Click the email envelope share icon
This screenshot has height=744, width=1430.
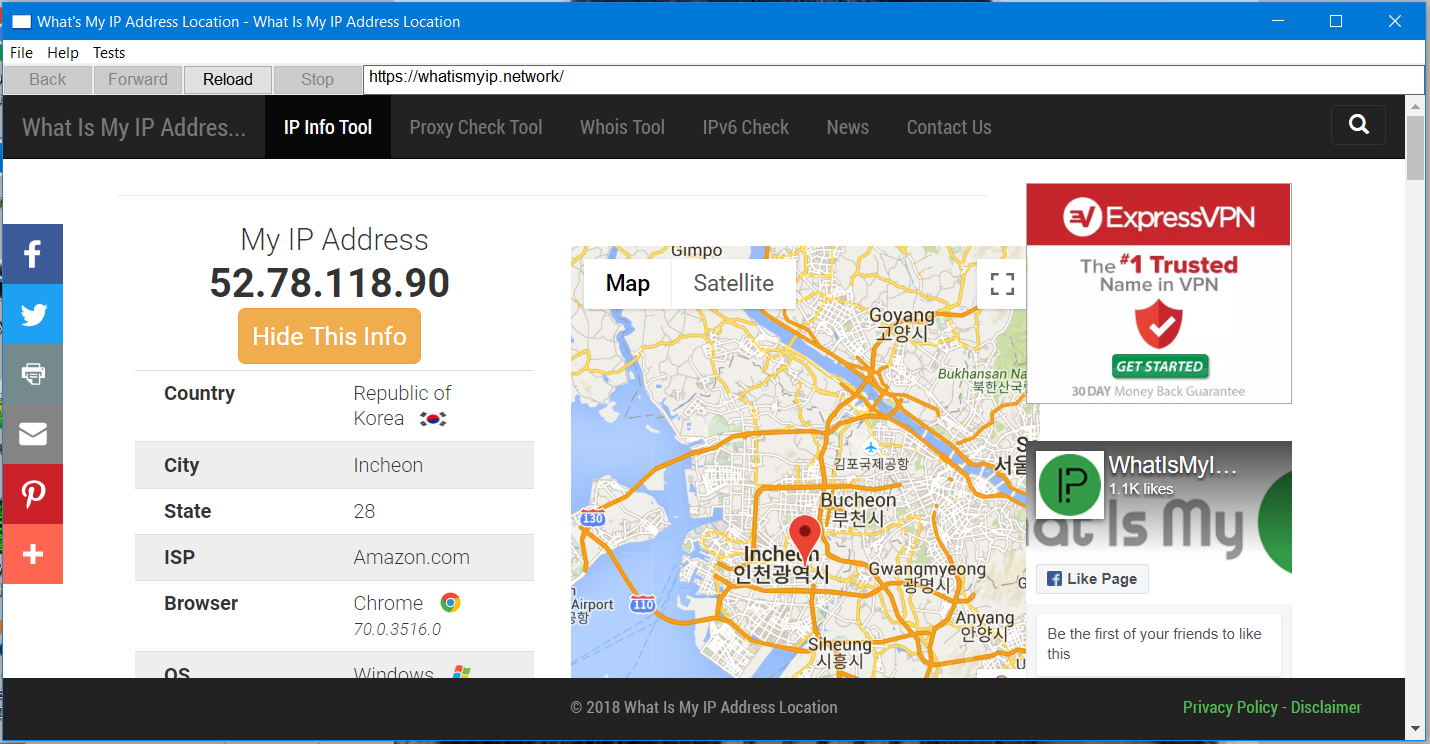(33, 434)
